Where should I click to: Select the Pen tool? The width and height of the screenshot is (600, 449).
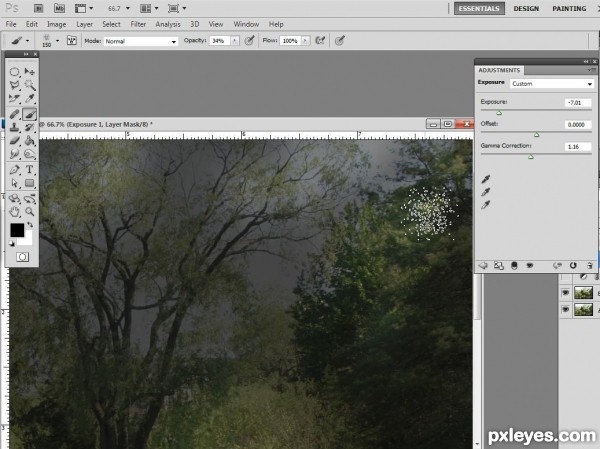[x=15, y=170]
